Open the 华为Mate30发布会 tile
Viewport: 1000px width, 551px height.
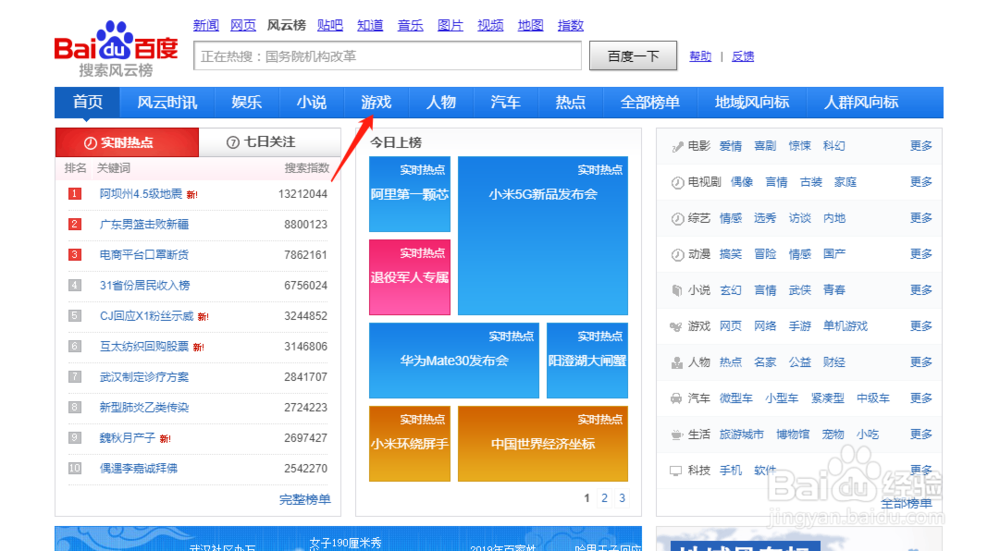(454, 360)
